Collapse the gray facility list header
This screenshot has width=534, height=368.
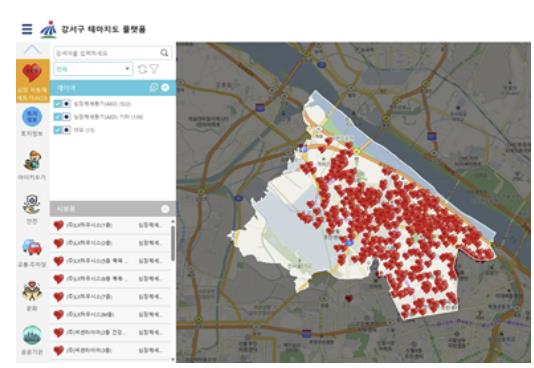pos(165,209)
